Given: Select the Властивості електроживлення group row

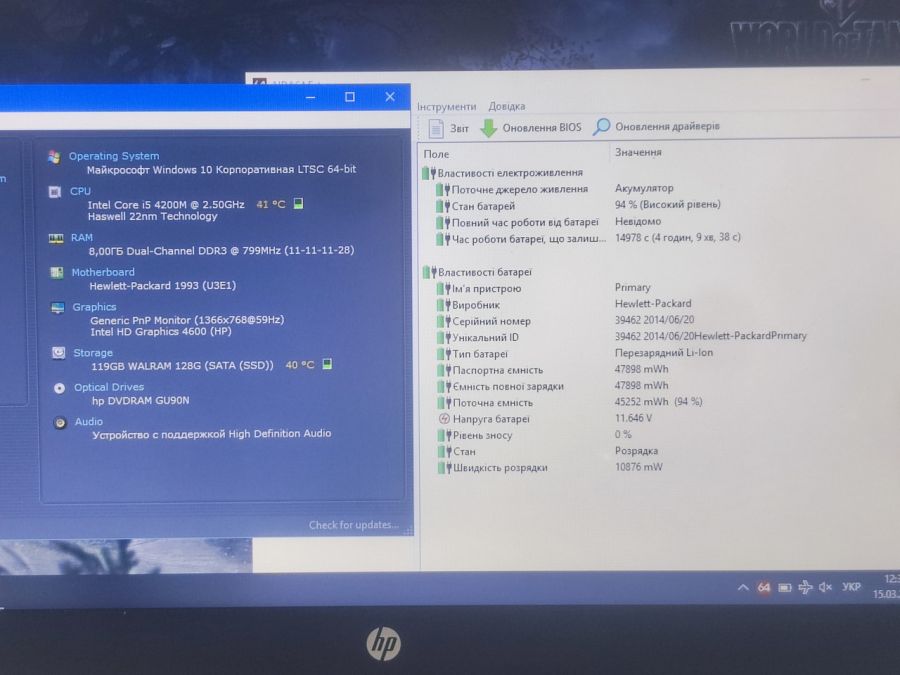Looking at the screenshot, I should pyautogui.click(x=503, y=173).
